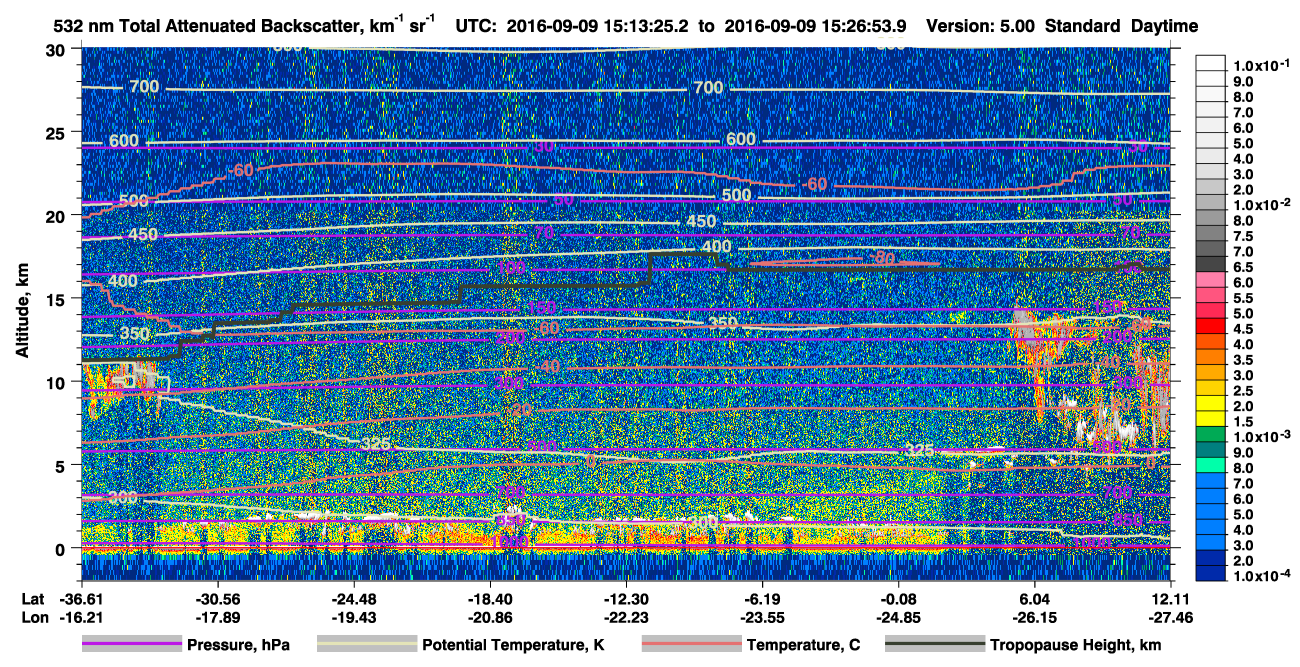The height and width of the screenshot is (667, 1300).
Task: Click the white swatch atop the colorbar
Action: (x=1211, y=61)
